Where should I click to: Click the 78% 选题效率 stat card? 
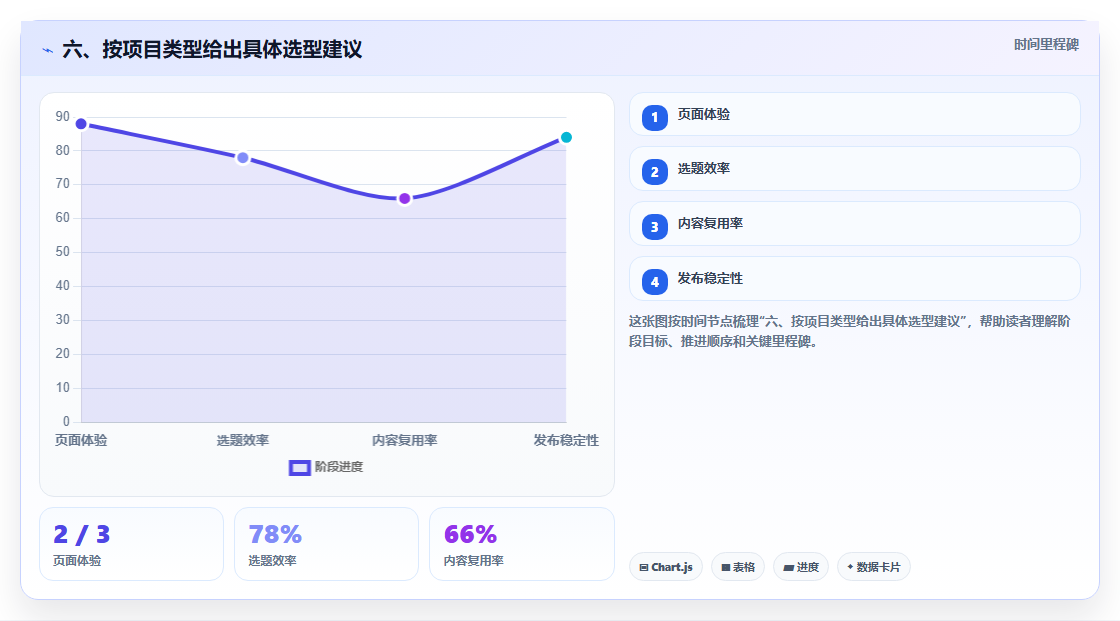(x=326, y=544)
